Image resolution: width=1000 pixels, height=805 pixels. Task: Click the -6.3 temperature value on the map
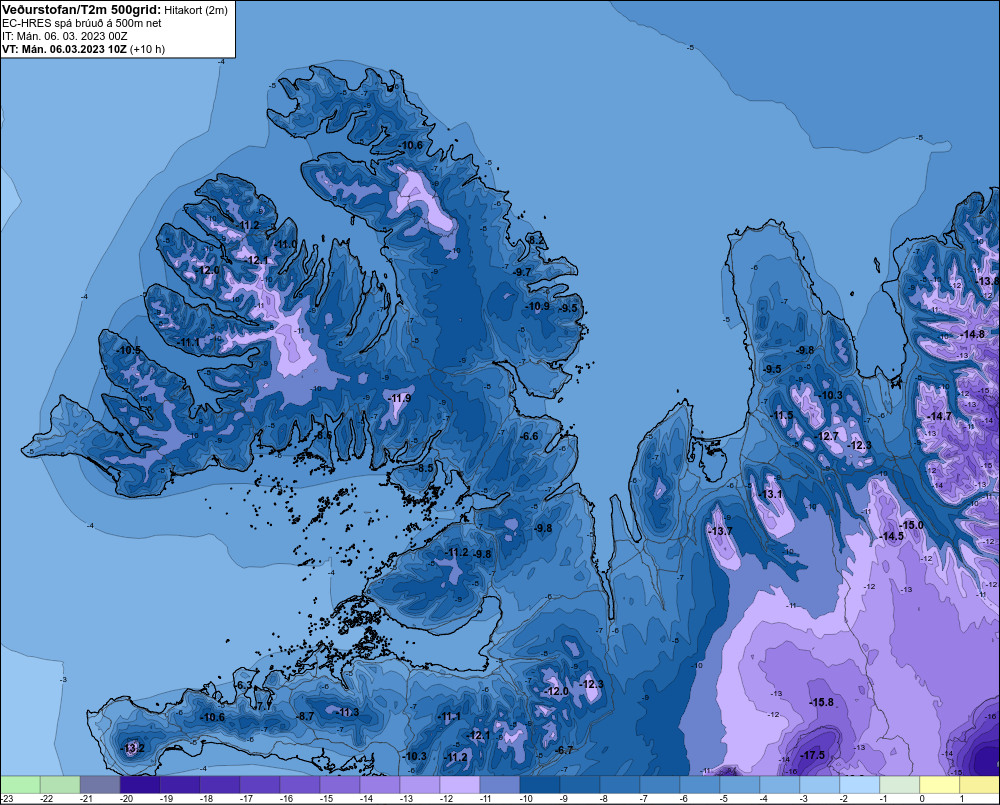[244, 685]
